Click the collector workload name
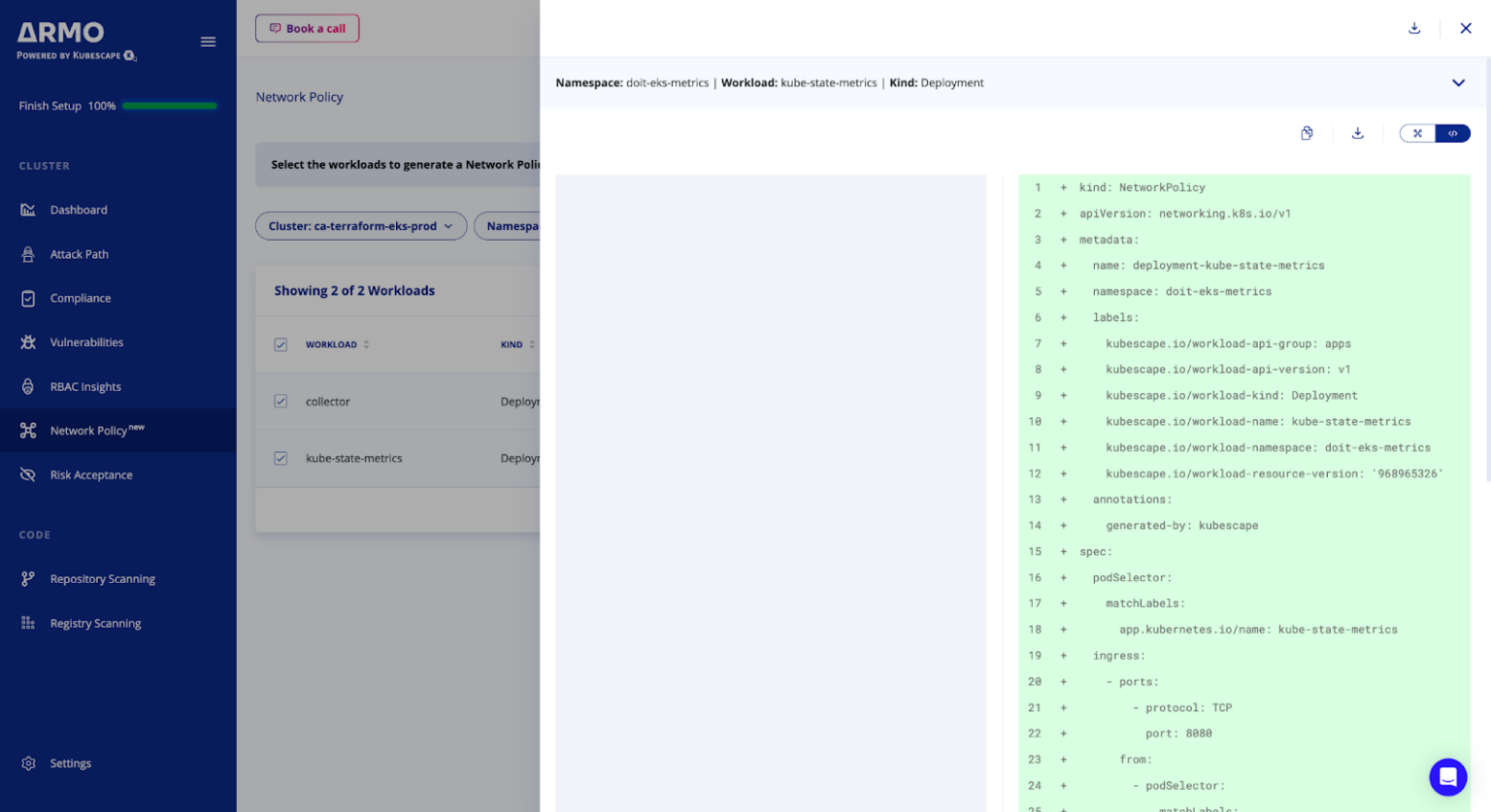Image resolution: width=1491 pixels, height=812 pixels. (328, 402)
